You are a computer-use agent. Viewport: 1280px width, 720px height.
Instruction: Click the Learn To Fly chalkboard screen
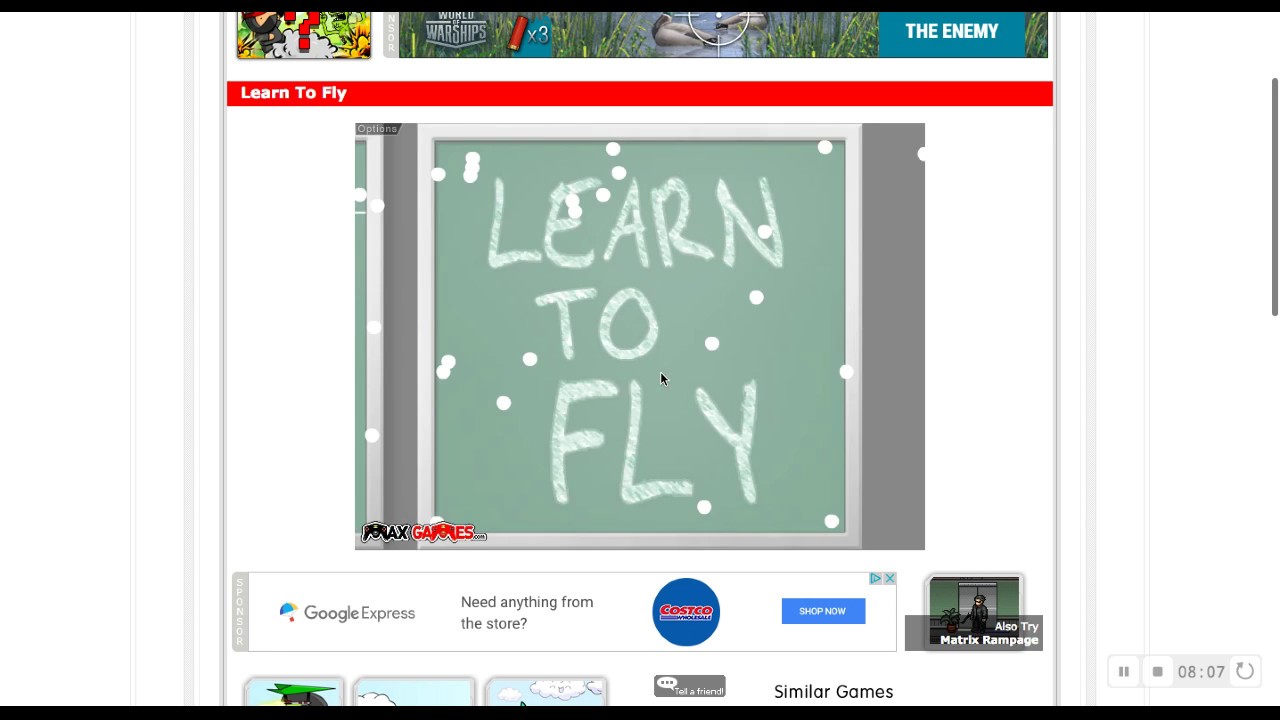[640, 336]
